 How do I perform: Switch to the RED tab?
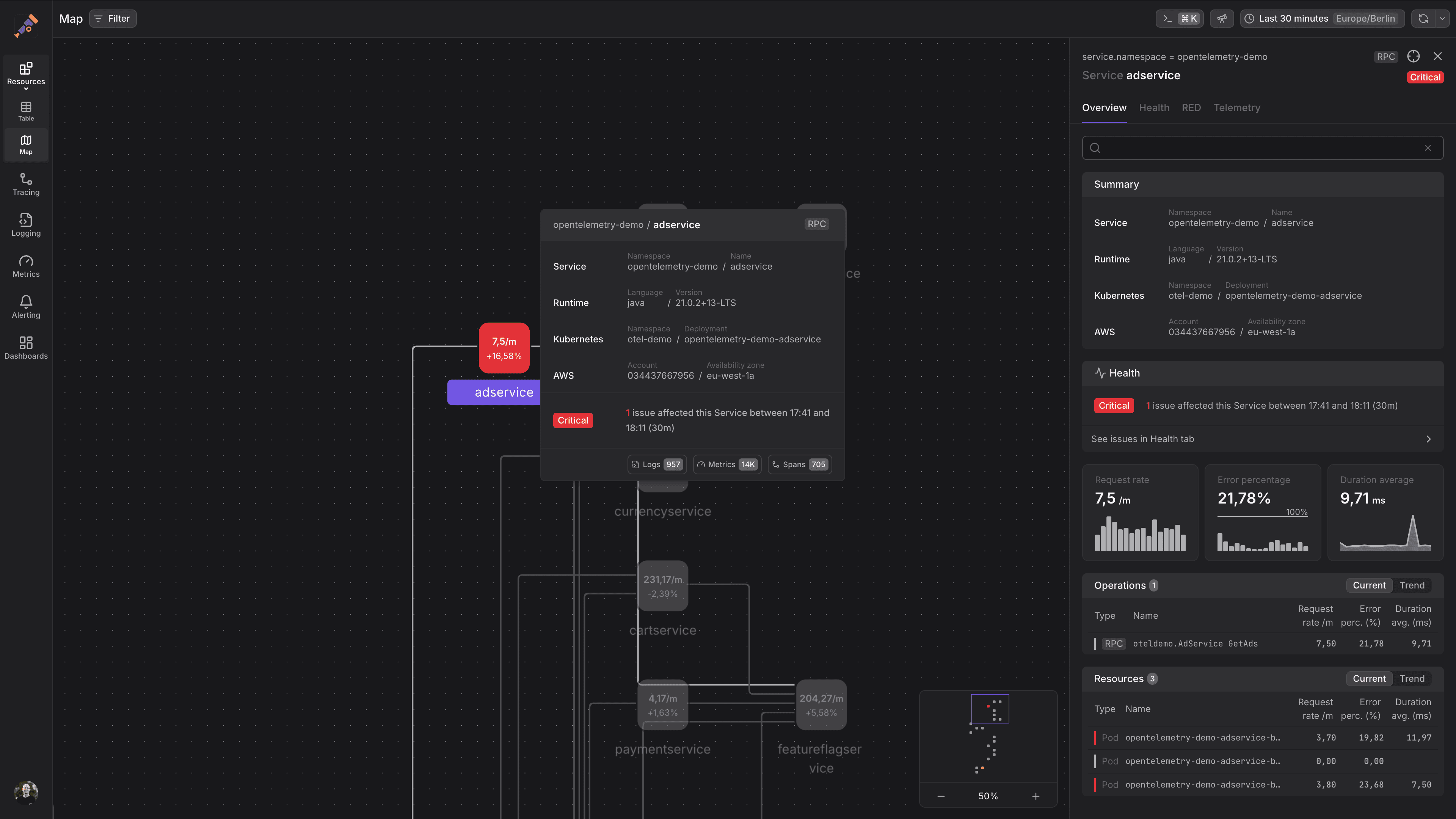click(x=1191, y=108)
